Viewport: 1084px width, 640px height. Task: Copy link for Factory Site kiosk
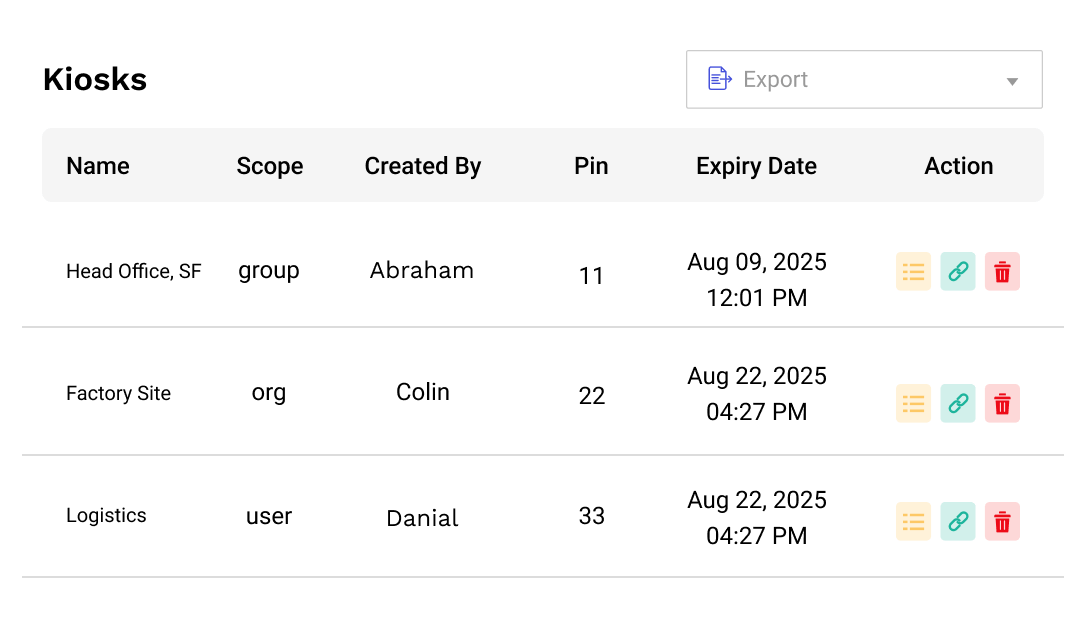[x=957, y=404]
